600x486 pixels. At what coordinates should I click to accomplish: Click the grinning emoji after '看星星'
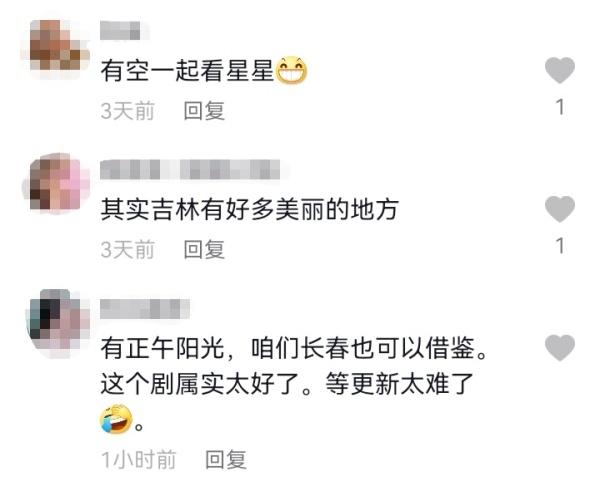click(x=292, y=70)
